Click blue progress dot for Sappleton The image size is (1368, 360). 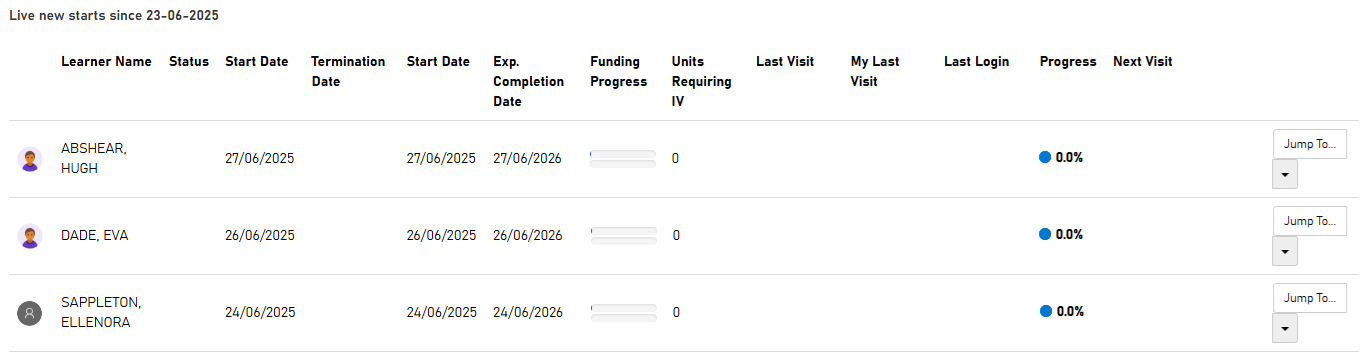[1046, 311]
